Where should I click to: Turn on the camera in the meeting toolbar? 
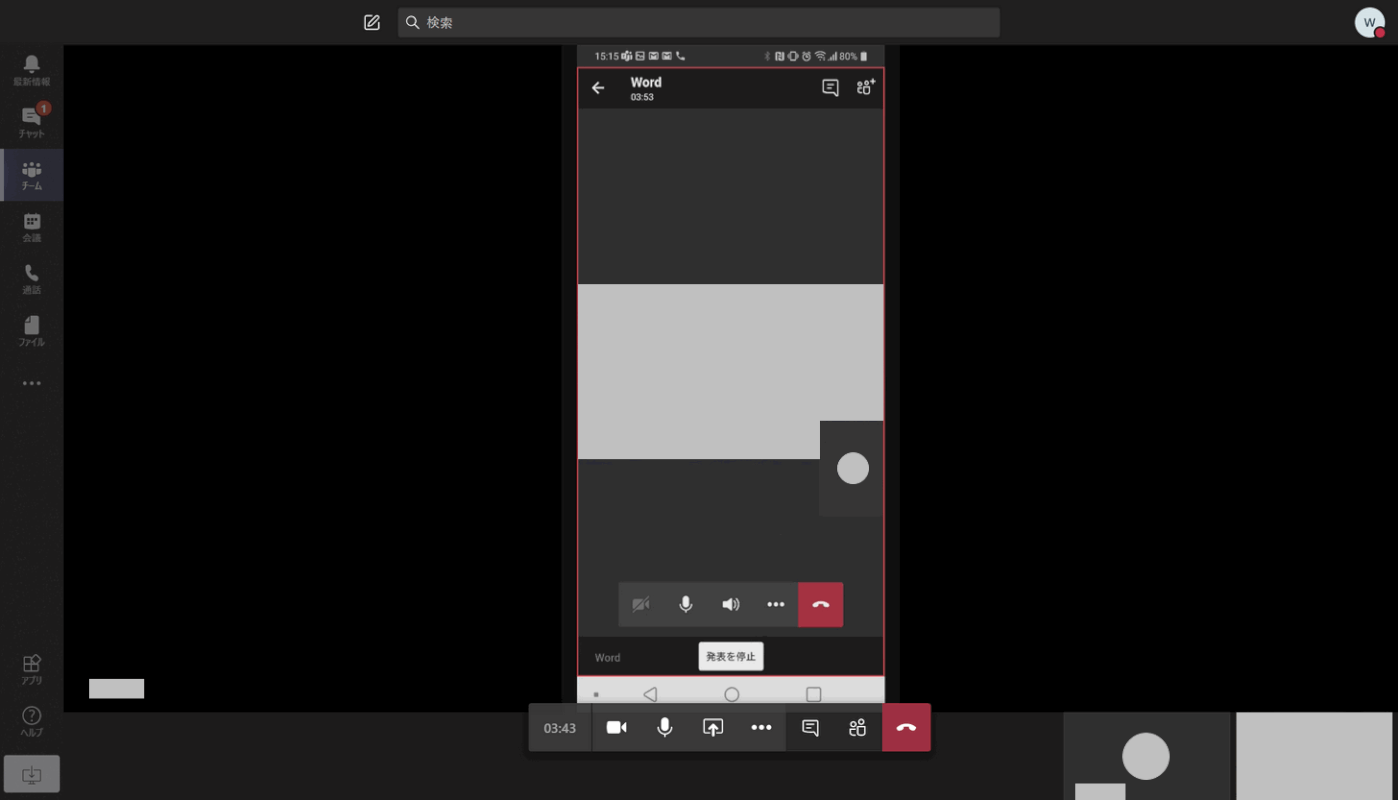point(617,727)
